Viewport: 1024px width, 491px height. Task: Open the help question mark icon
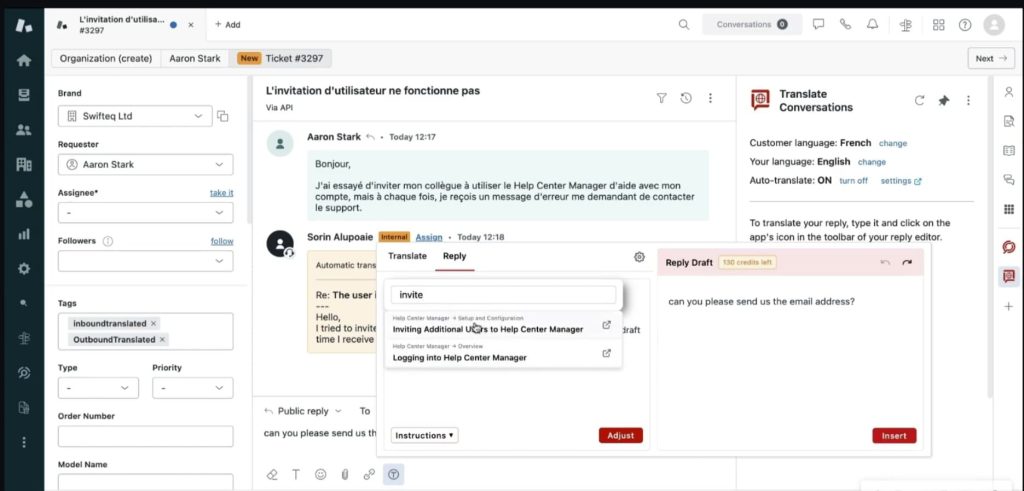click(x=965, y=25)
